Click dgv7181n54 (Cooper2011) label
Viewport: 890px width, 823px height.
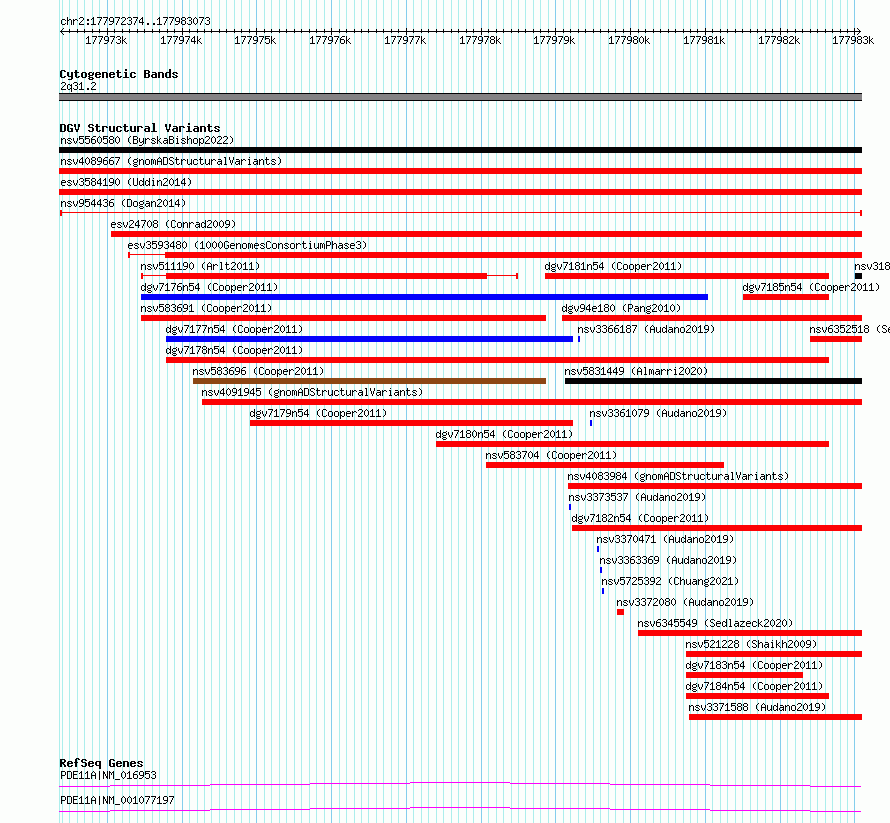coord(613,266)
